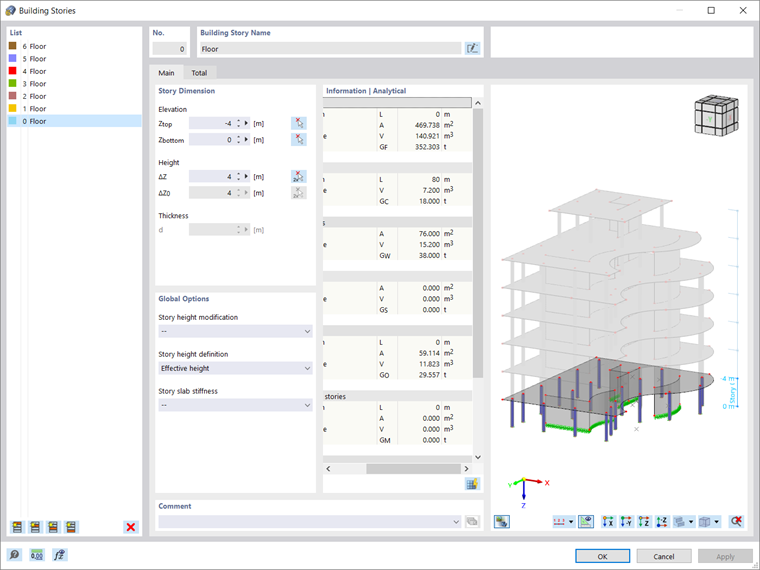Pick Ztop elevation graphically icon
This screenshot has height=570, width=760.
[299, 123]
